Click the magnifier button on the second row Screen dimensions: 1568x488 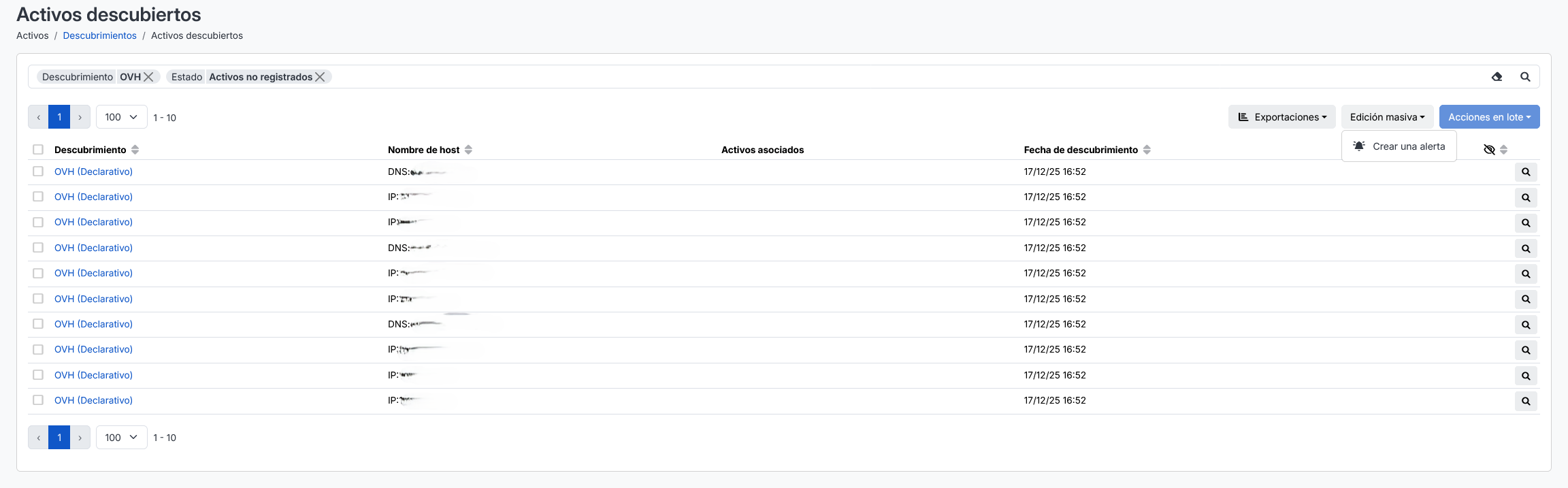[1526, 197]
